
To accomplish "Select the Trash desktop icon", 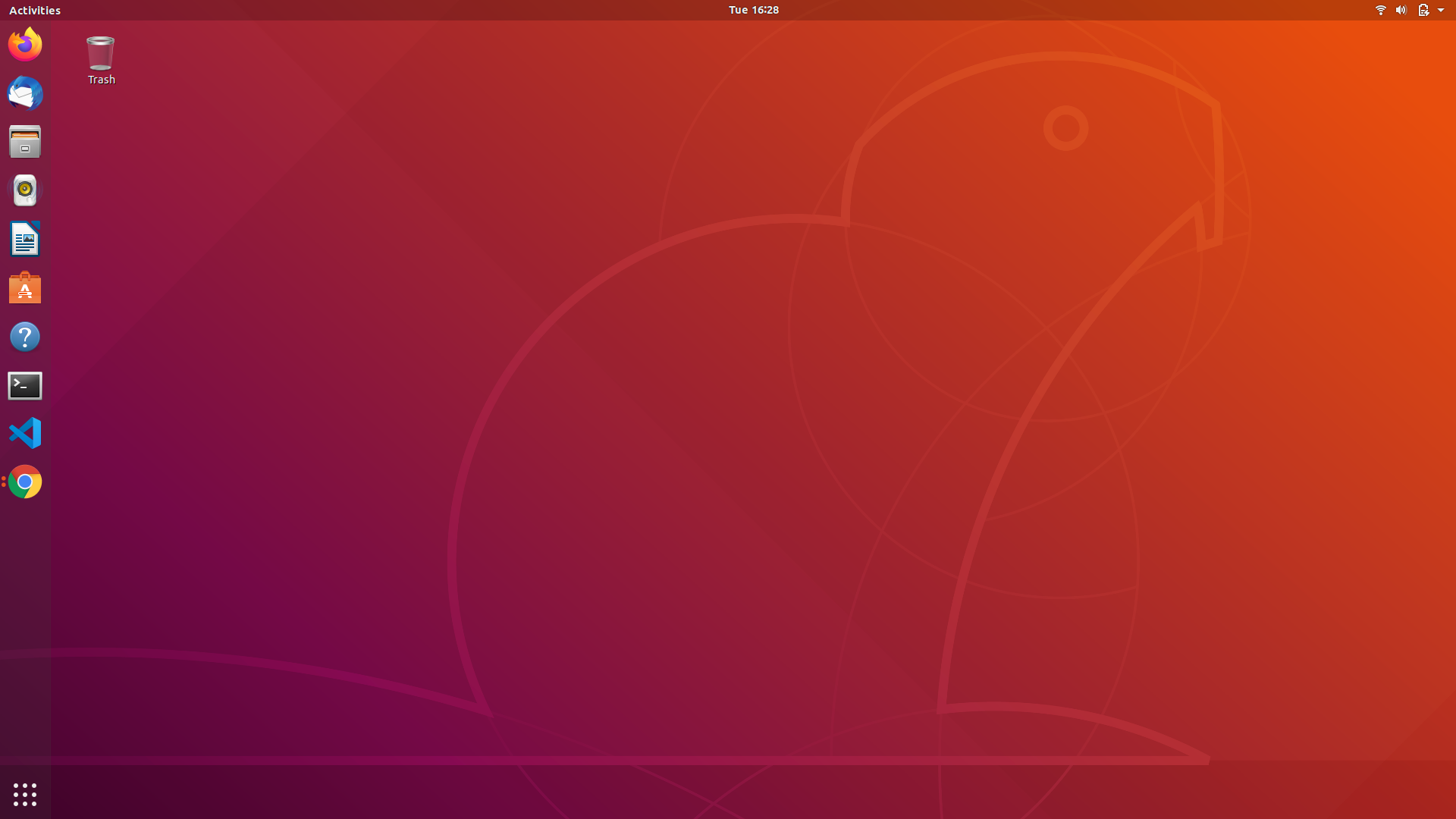I will (x=101, y=61).
